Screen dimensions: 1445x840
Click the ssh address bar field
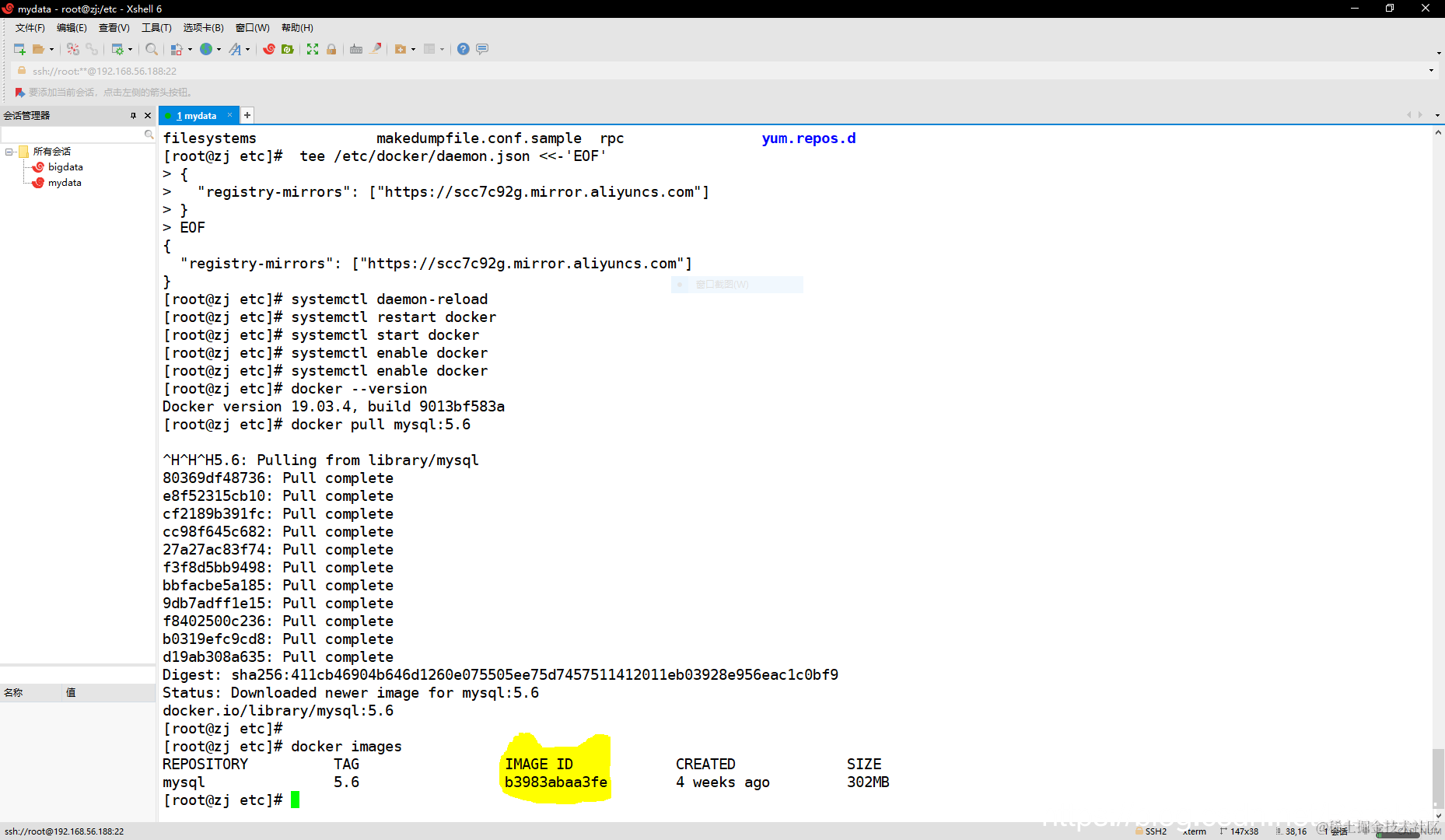[x=723, y=71]
